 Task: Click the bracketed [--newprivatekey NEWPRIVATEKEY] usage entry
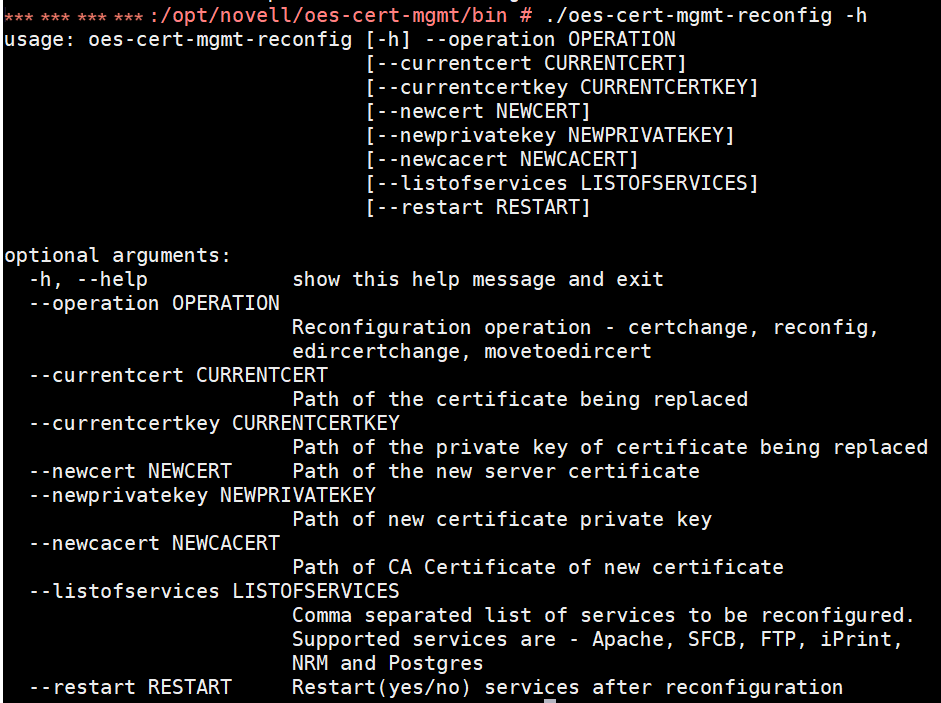point(550,135)
